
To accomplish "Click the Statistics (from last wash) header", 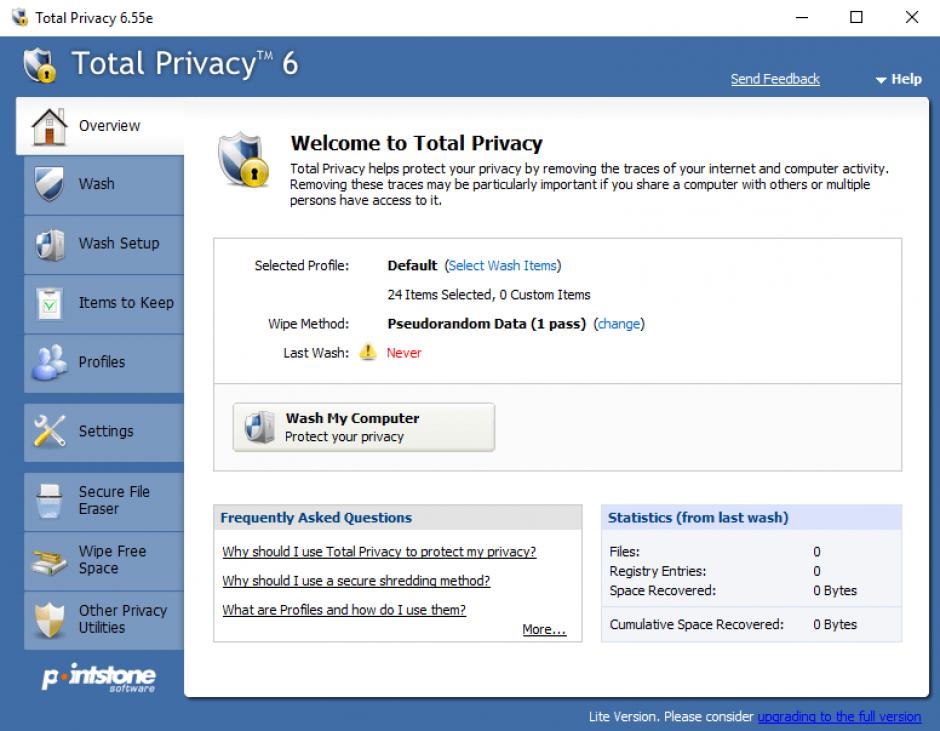I will tap(698, 518).
